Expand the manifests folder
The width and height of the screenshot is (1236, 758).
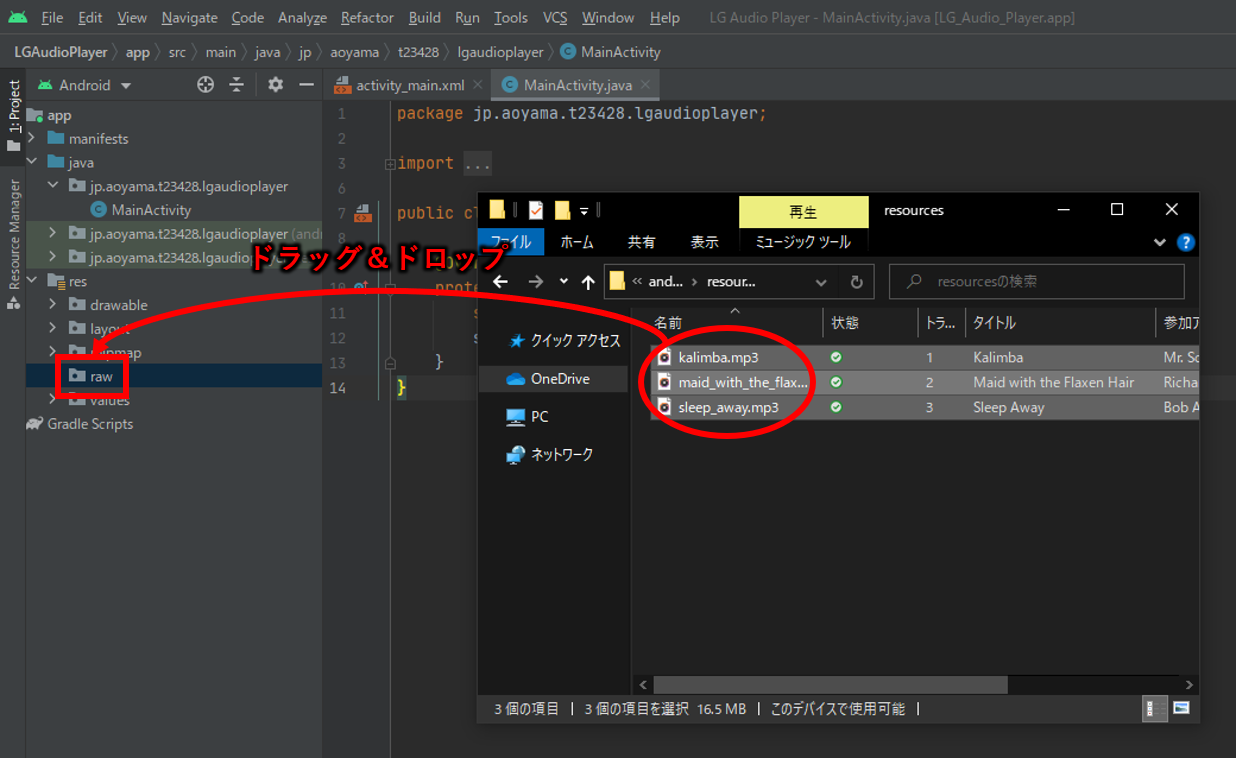coord(32,138)
